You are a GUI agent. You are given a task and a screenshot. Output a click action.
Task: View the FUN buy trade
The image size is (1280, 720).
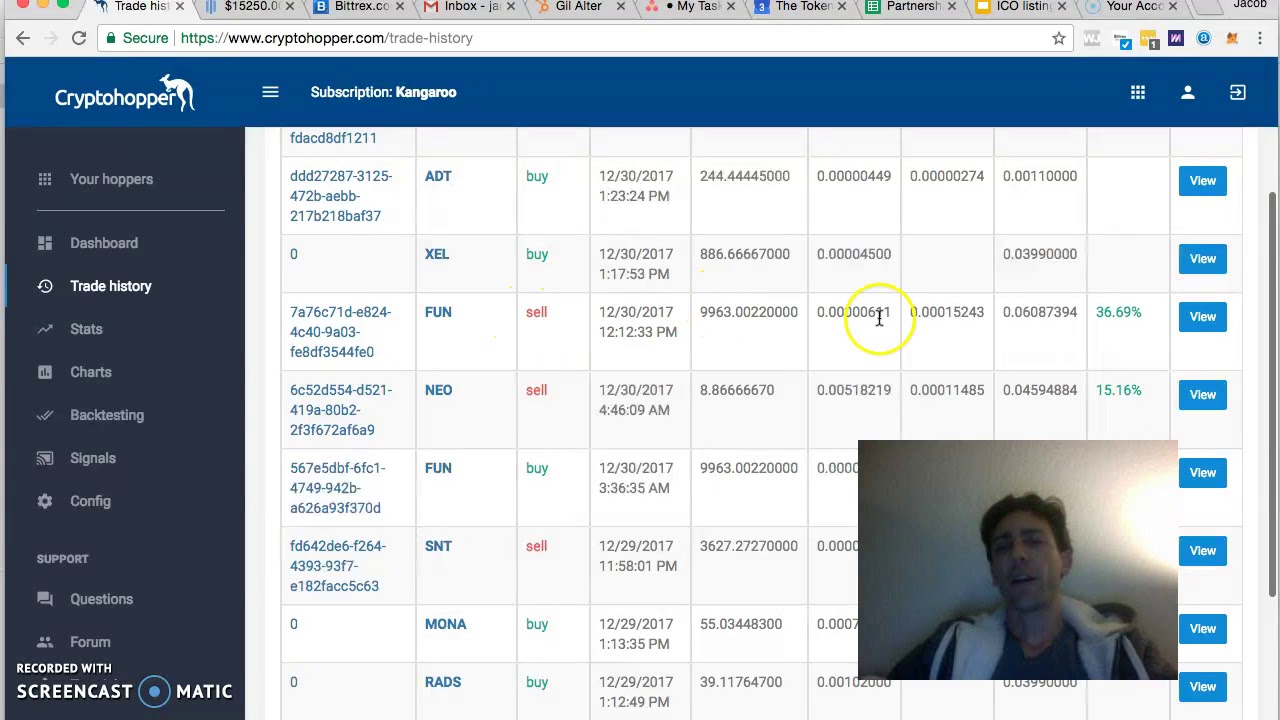pyautogui.click(x=1202, y=473)
